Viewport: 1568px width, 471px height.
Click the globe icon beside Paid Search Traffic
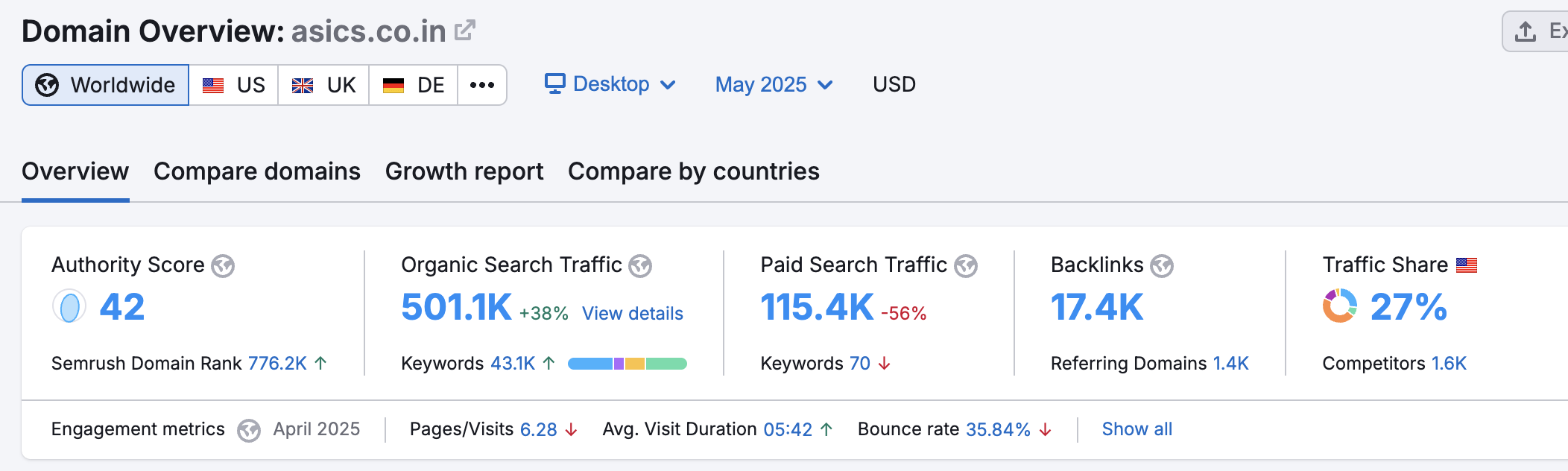[x=966, y=266]
